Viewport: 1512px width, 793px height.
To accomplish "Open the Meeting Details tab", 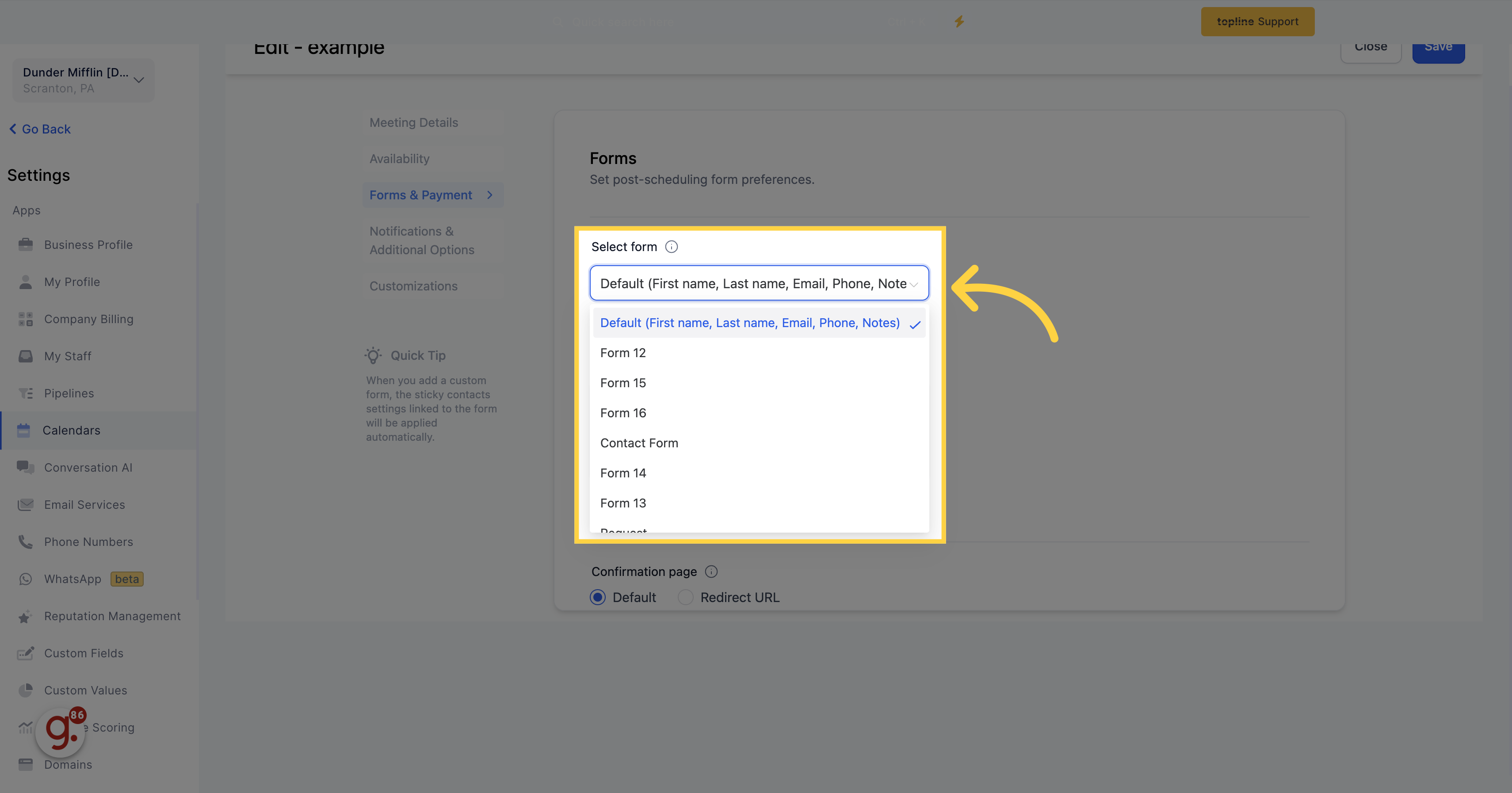I will (433, 123).
